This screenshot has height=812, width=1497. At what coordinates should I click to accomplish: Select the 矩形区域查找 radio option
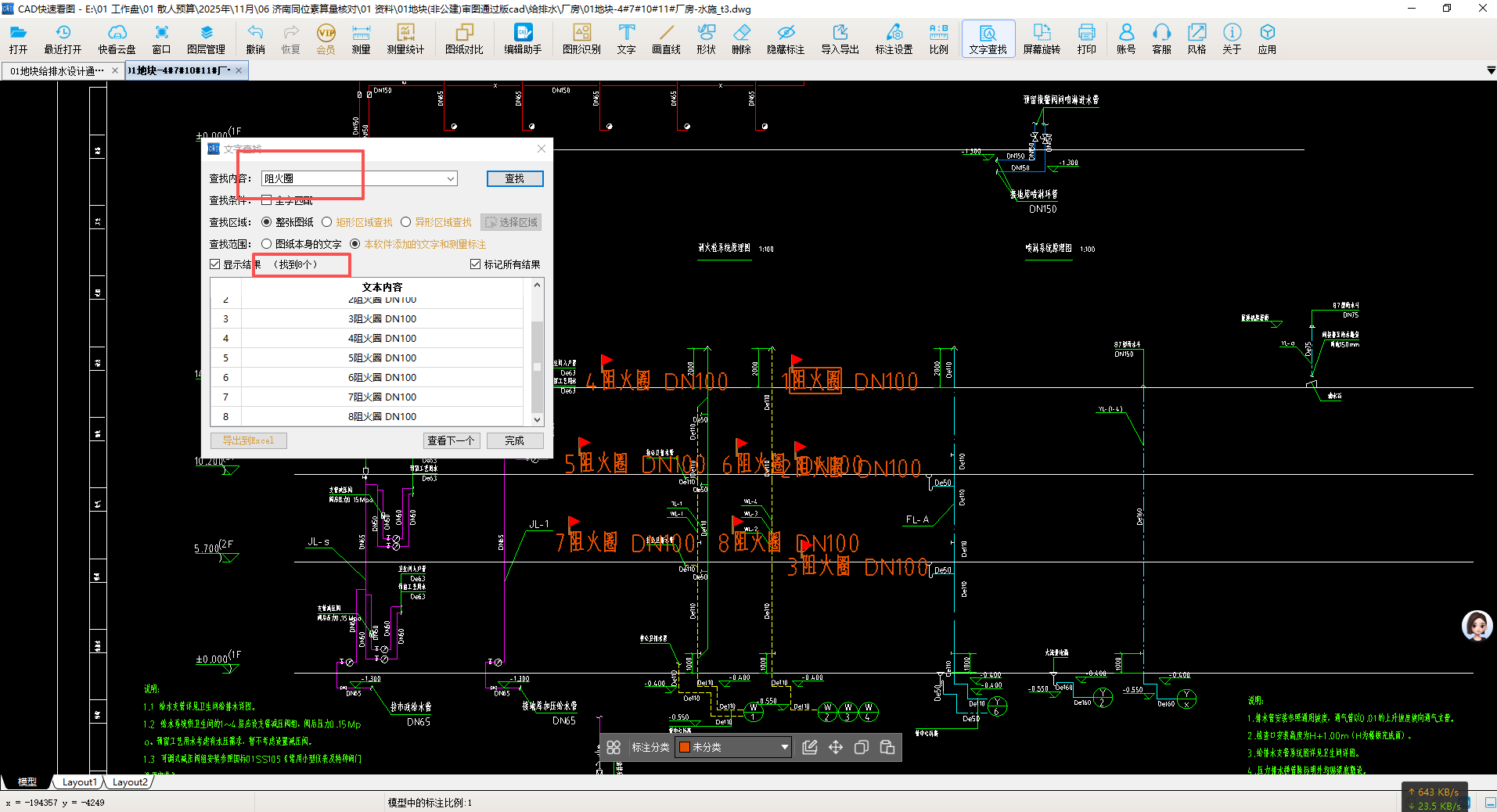(x=327, y=222)
